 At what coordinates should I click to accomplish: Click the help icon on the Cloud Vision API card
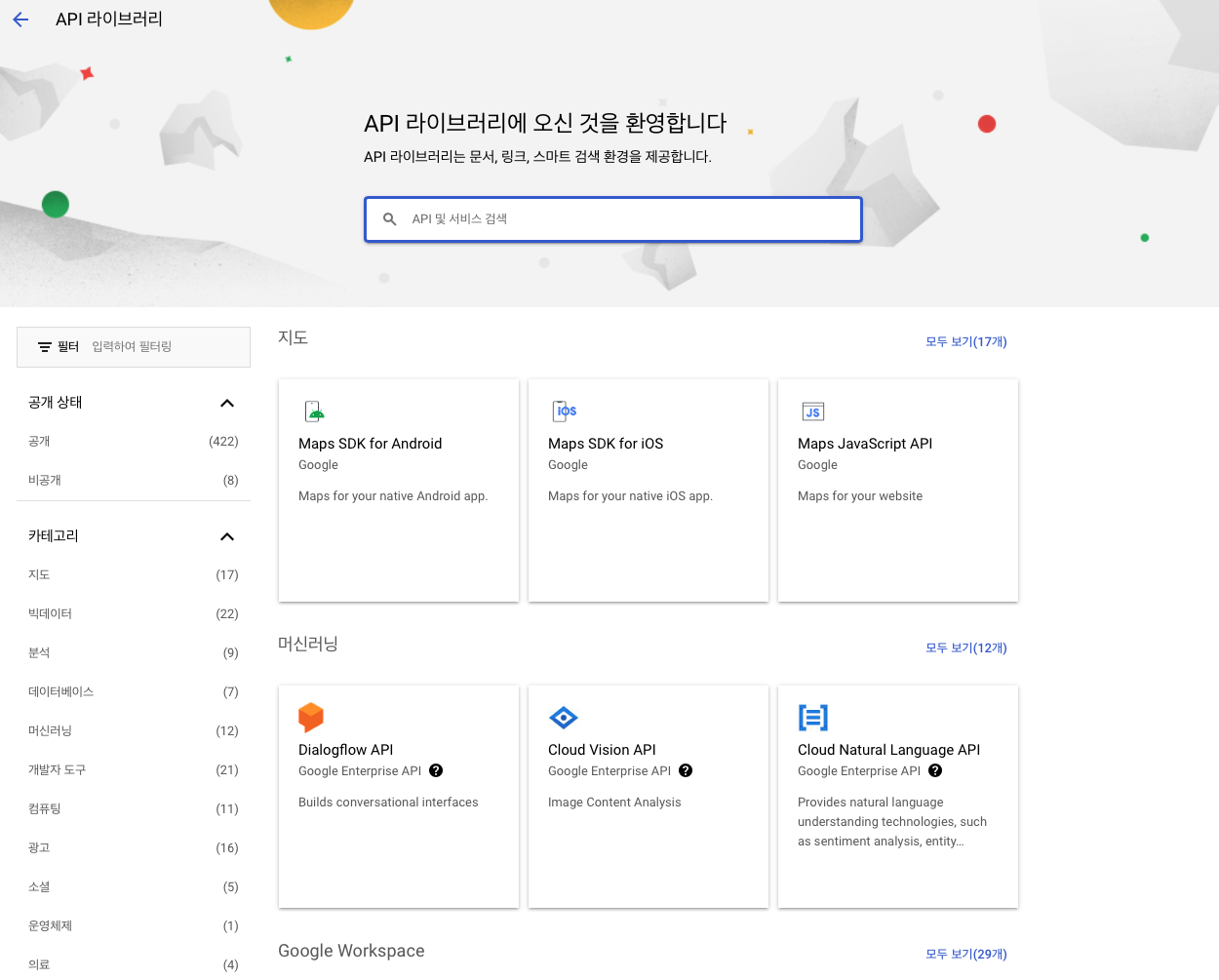pos(686,770)
